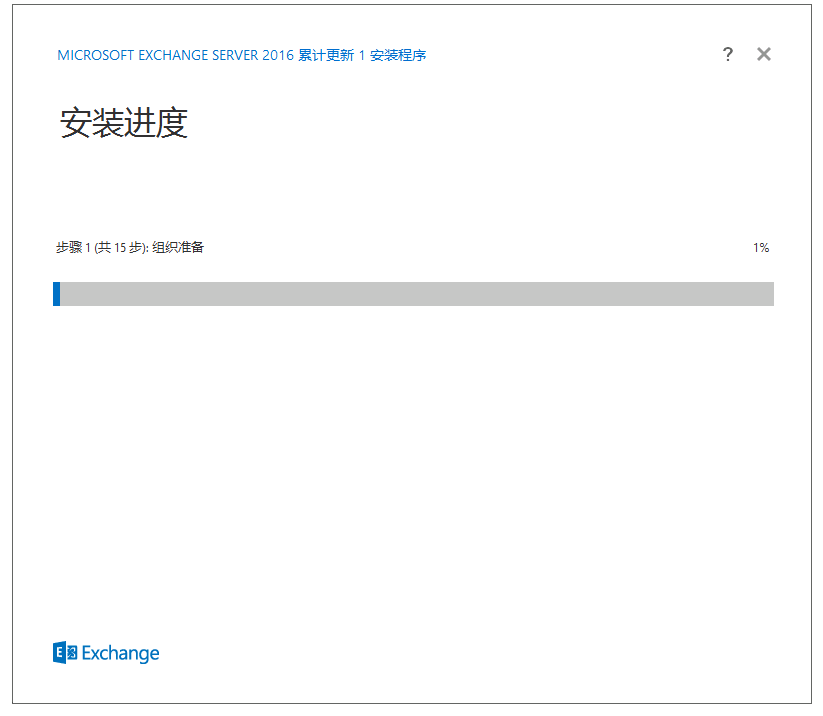Click the Microsoft Exchange Server 2016 setup title text

[241, 55]
